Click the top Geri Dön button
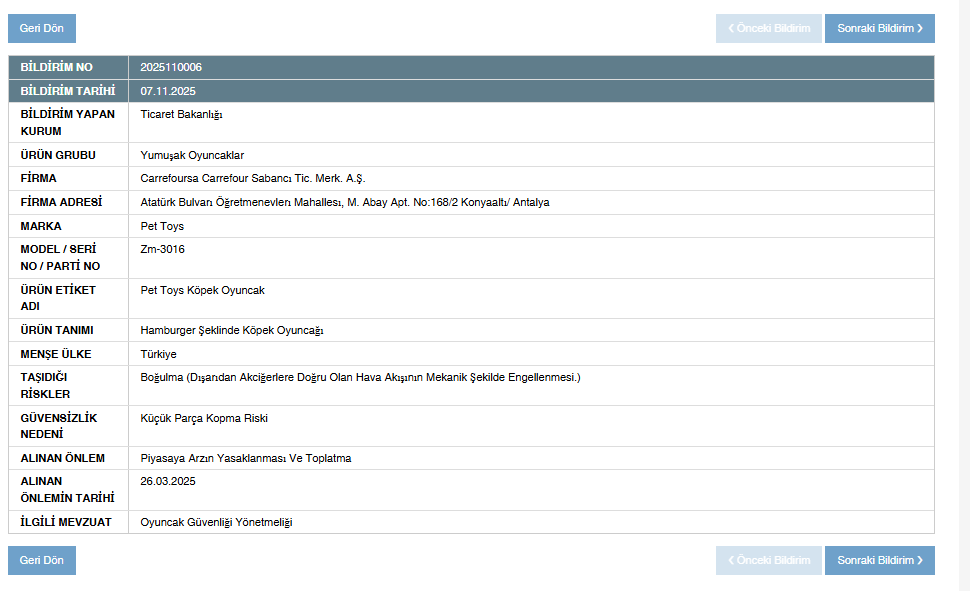970x591 pixels. click(x=42, y=29)
